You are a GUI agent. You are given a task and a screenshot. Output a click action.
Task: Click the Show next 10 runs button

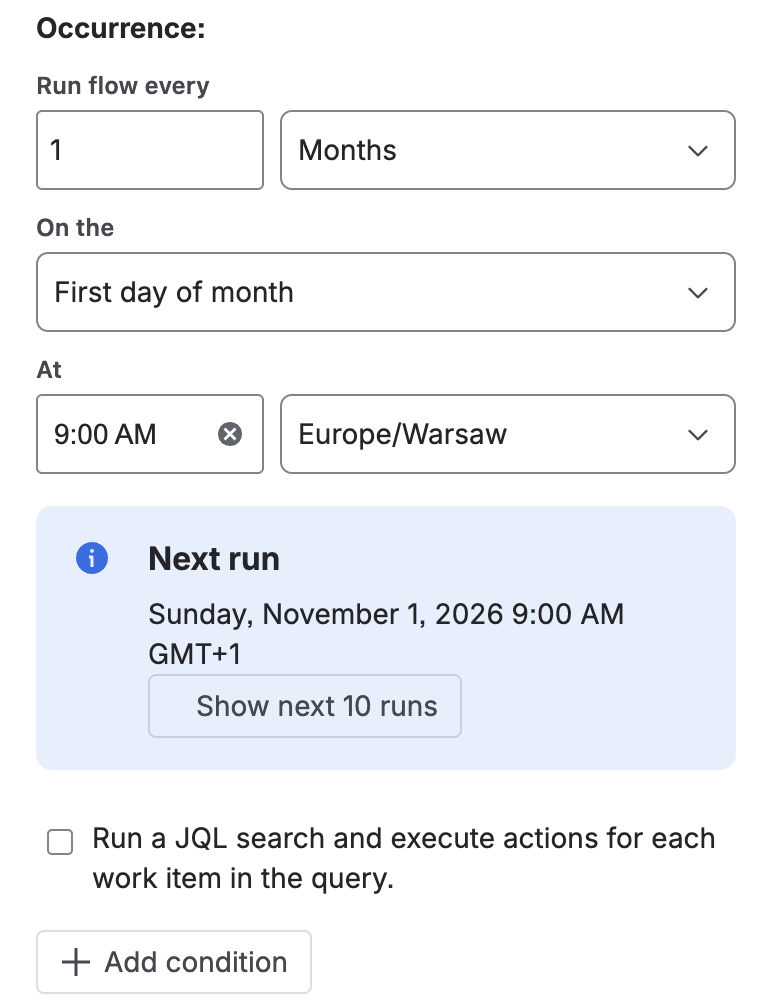click(x=305, y=706)
